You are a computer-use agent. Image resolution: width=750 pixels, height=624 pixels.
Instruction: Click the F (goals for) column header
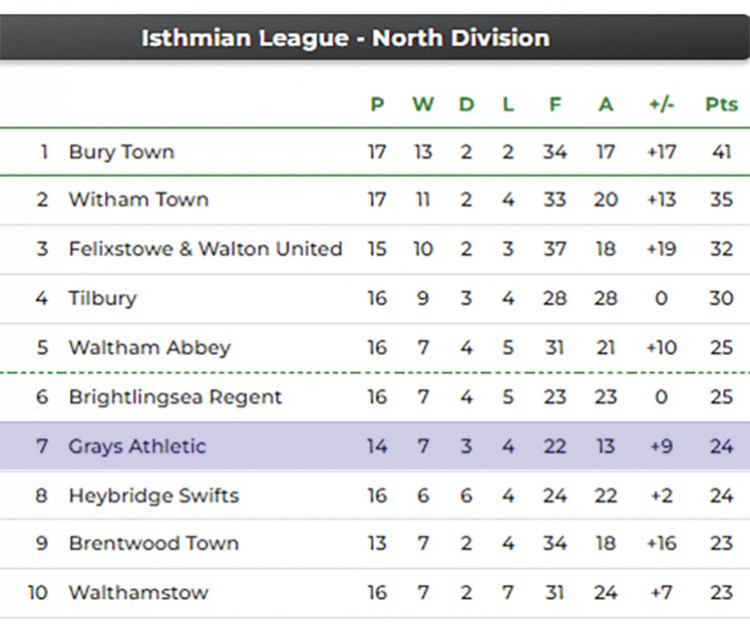(x=555, y=104)
